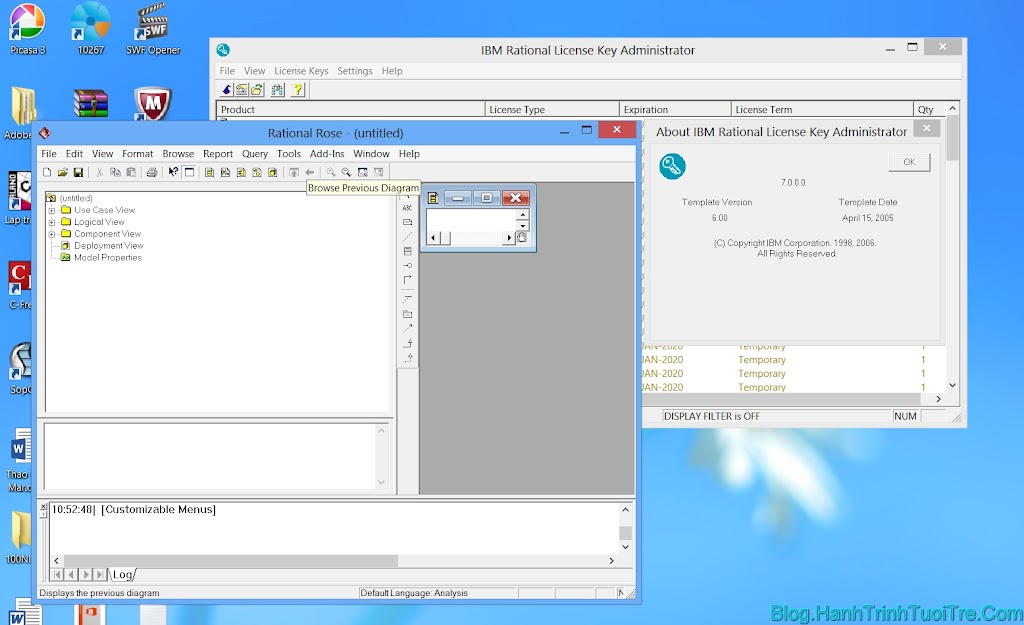Click the Browse Interaction Diagram toolbar icon
The width and height of the screenshot is (1024, 625).
pos(225,172)
